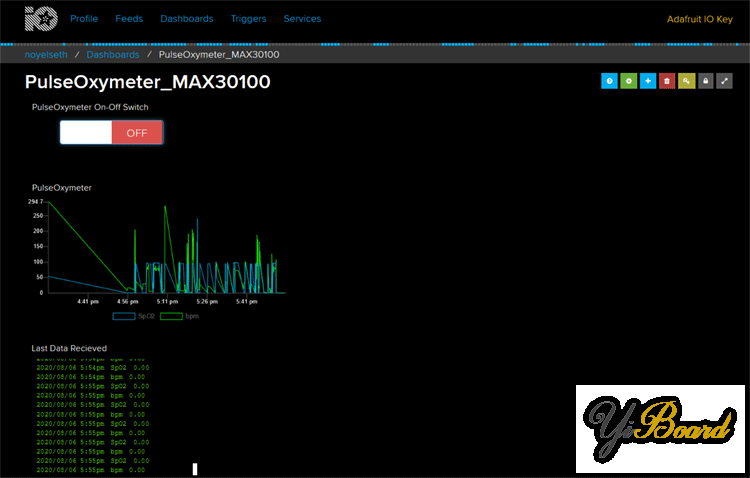Click the 5:11 pm x-axis label
750x478 pixels.
(167, 301)
